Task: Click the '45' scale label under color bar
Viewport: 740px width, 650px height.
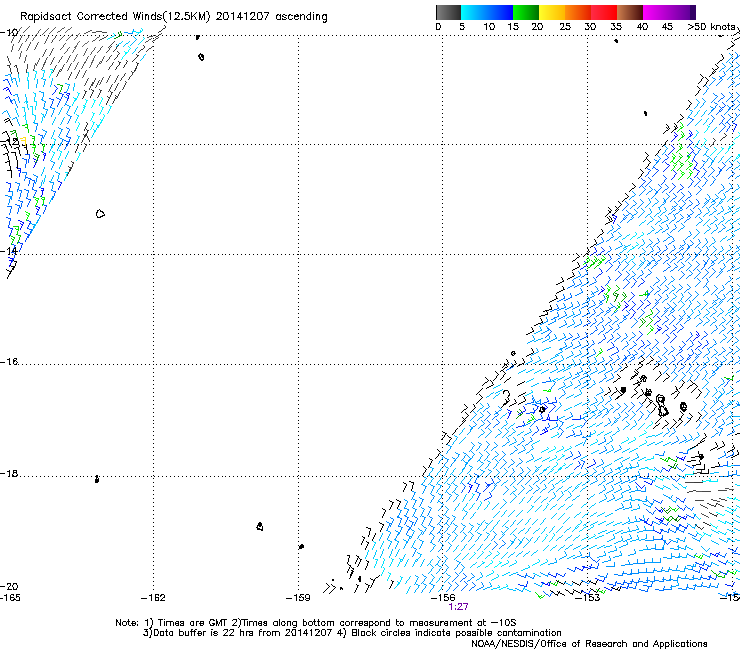Action: [667, 27]
